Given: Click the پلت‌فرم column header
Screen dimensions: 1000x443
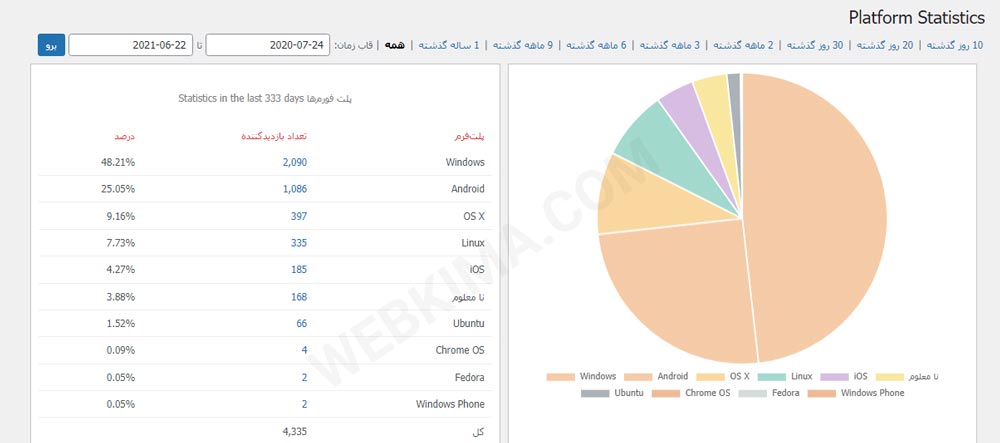Looking at the screenshot, I should (x=467, y=136).
